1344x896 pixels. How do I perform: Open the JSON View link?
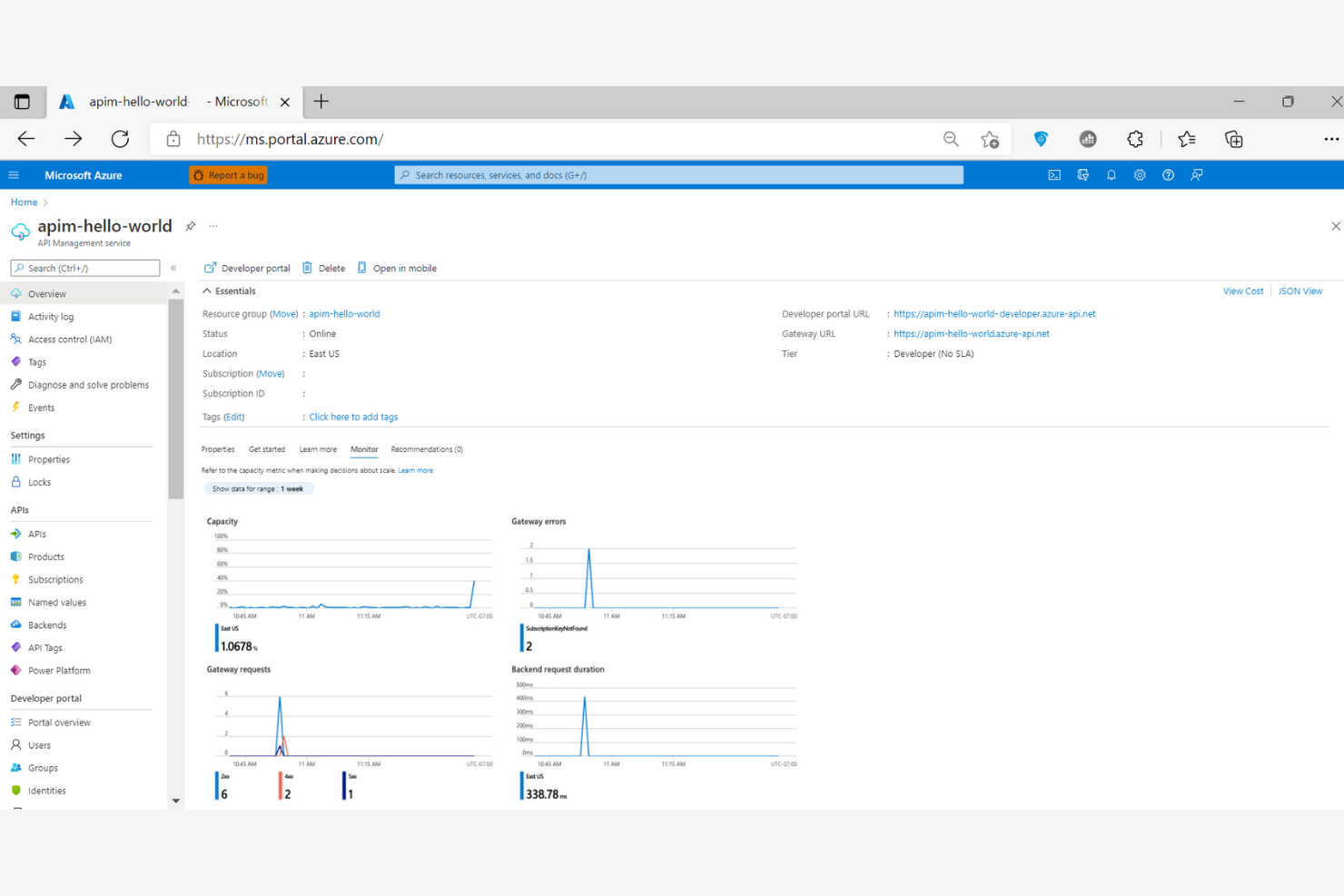(1300, 291)
